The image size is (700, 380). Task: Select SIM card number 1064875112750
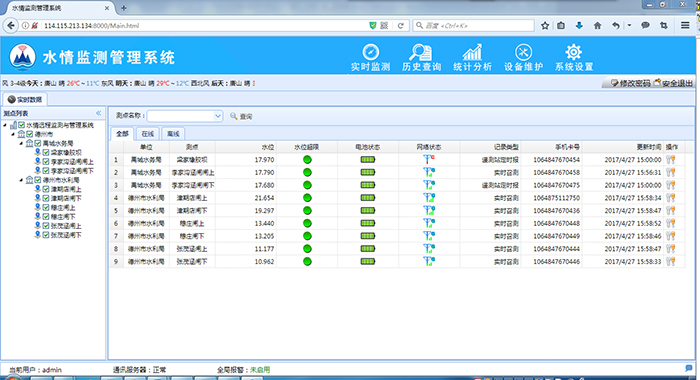tap(556, 198)
